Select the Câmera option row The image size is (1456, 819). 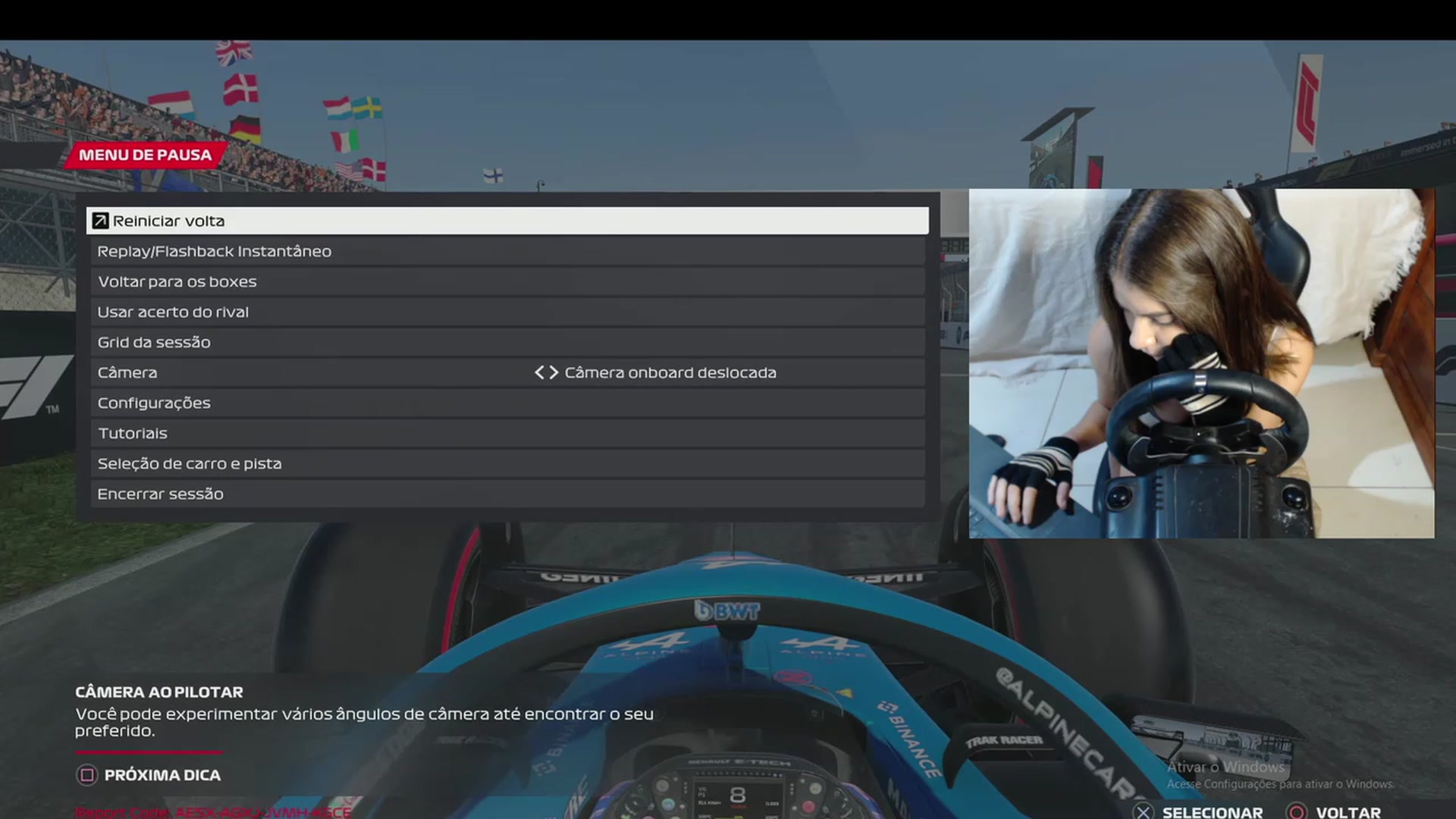(507, 372)
